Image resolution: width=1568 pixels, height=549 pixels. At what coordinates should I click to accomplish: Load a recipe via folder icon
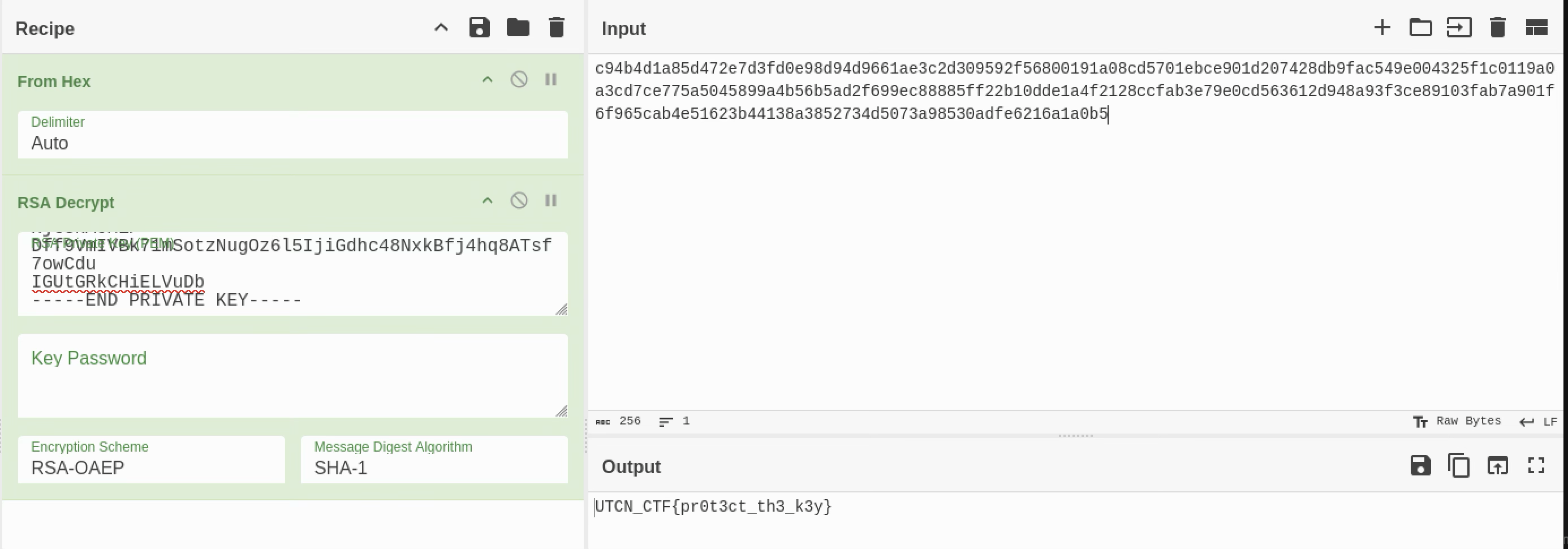pyautogui.click(x=518, y=27)
